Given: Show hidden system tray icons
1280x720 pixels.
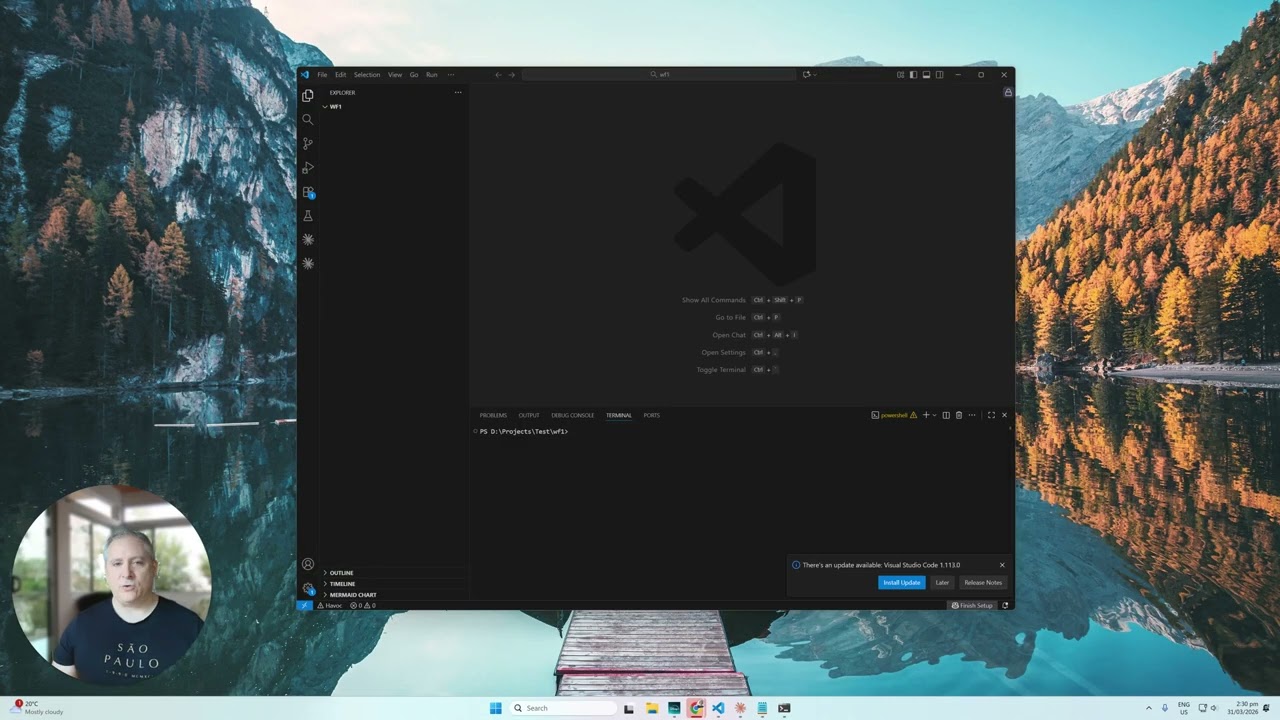Looking at the screenshot, I should click(1148, 708).
